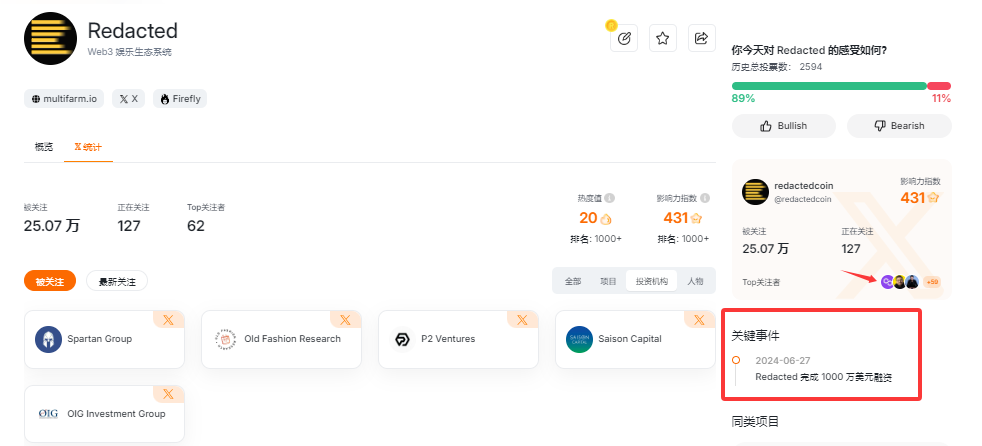Click the +59 more followers badge
982x446 pixels.
932,282
